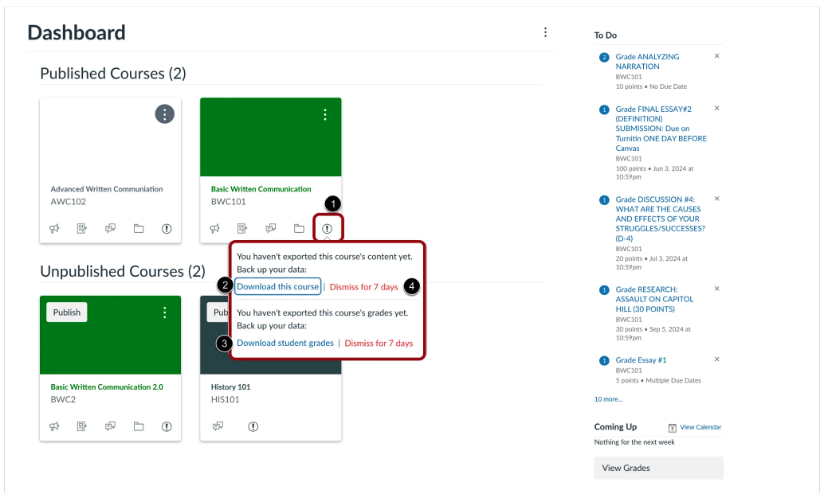Screen dimensions: 834x493
Task: Open Announcements icon on BWC101 card
Action: (215, 229)
